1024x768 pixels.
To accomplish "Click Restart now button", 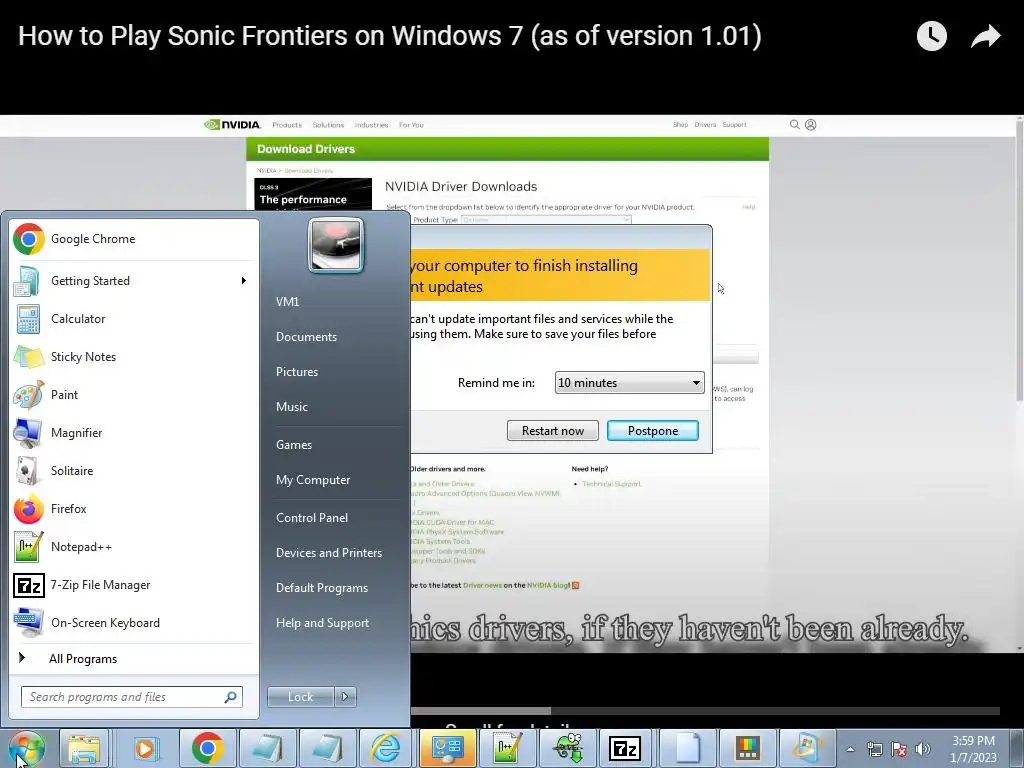I will pos(552,430).
